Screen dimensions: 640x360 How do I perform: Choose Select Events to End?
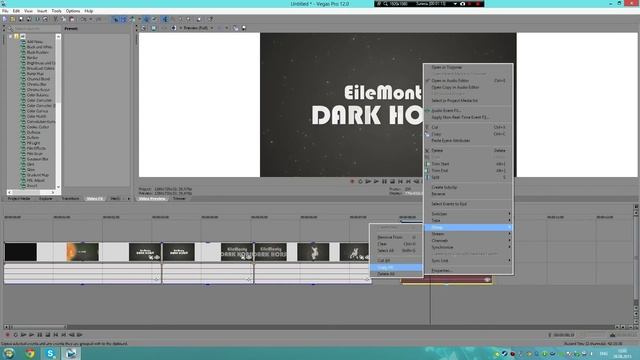pyautogui.click(x=468, y=204)
